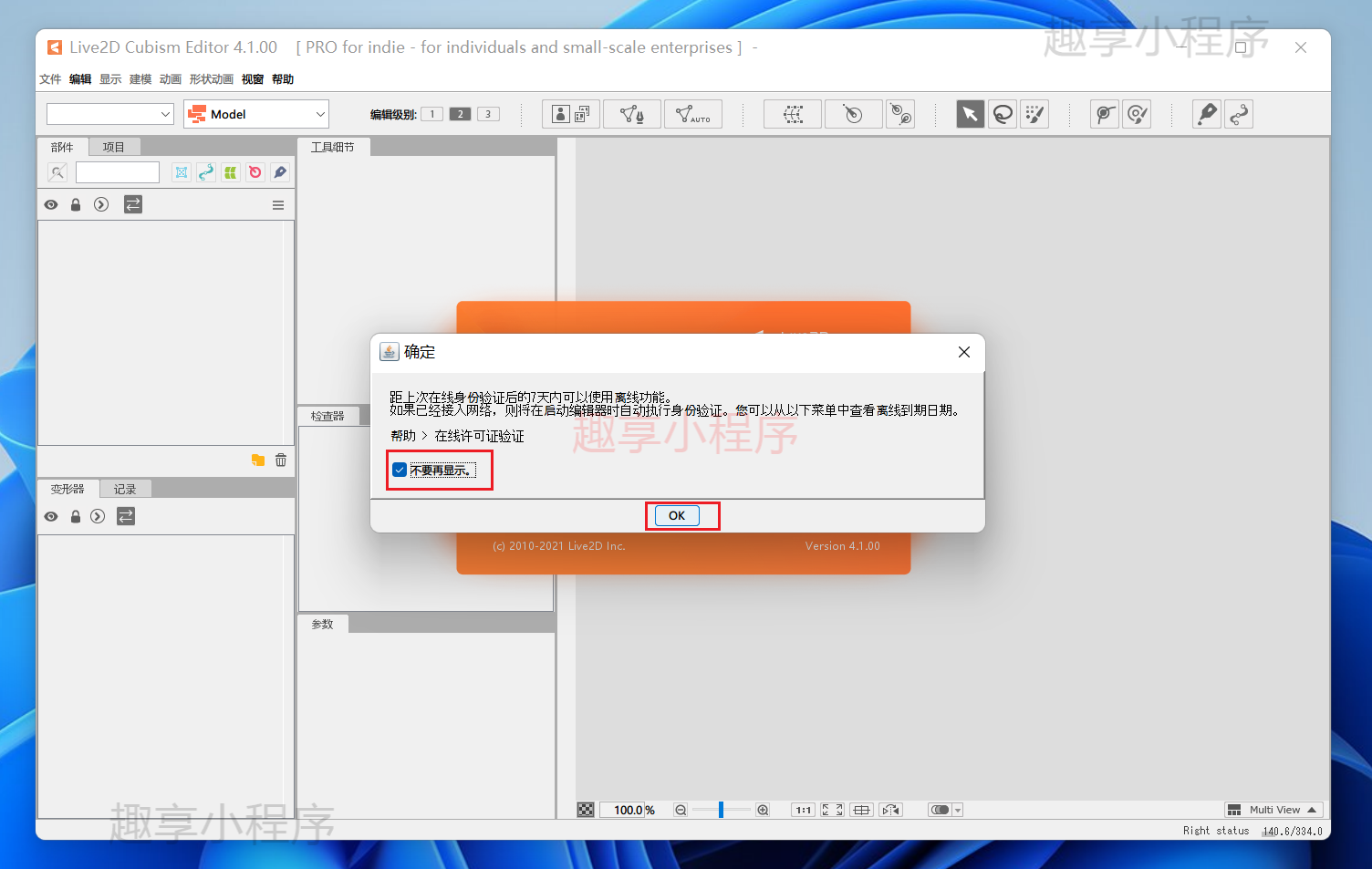This screenshot has height=869, width=1372.
Task: Click the glue weight tool icon
Action: pos(1137,114)
